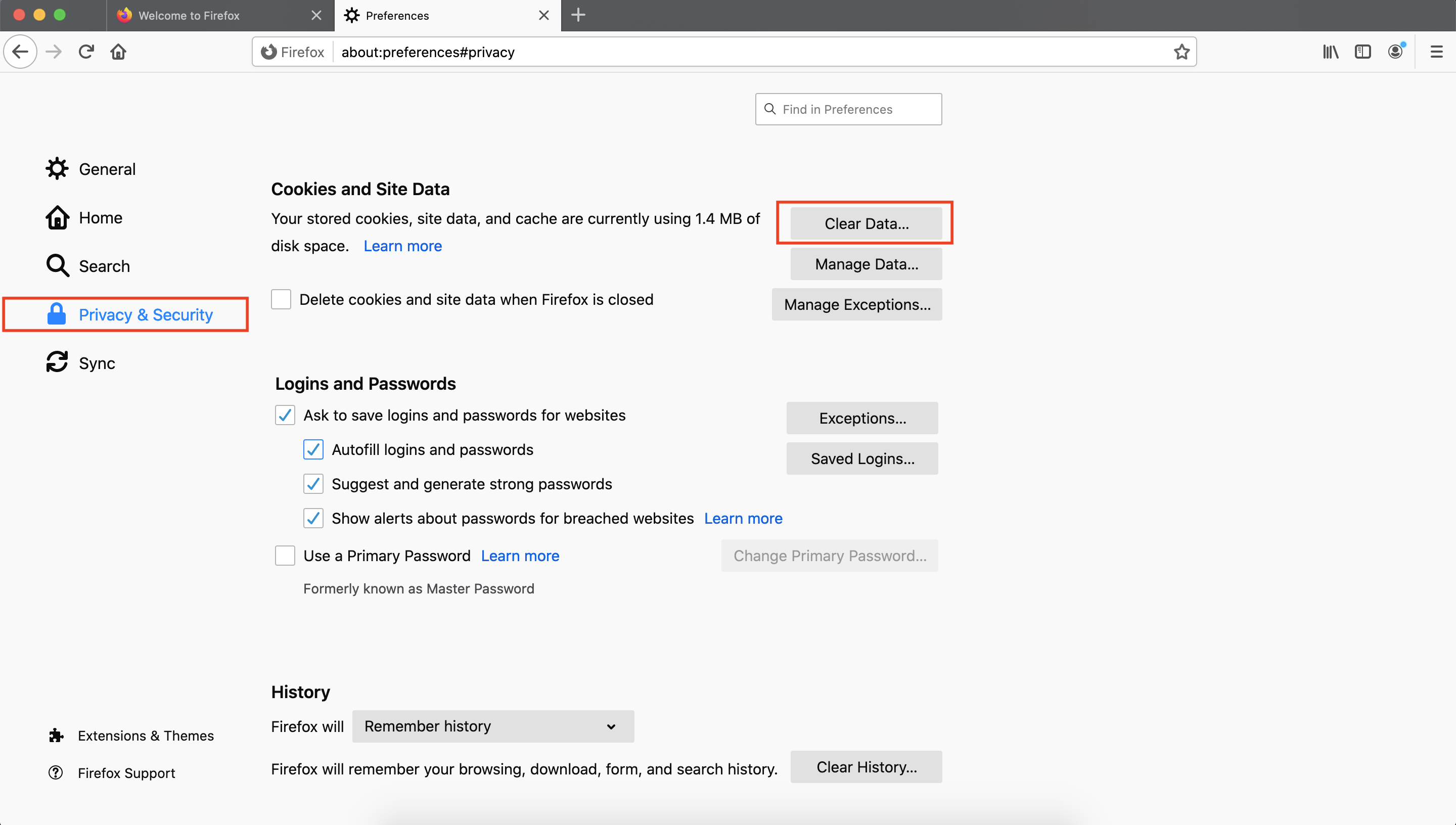Click the General gear icon in sidebar

pyautogui.click(x=57, y=169)
